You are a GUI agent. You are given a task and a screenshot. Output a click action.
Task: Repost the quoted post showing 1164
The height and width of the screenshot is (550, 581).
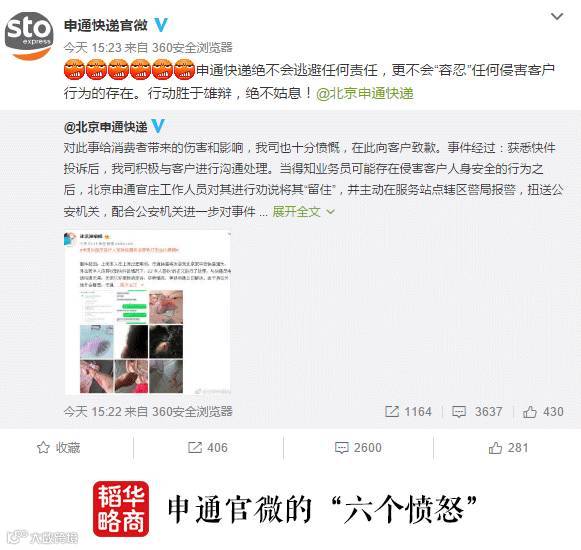[408, 411]
